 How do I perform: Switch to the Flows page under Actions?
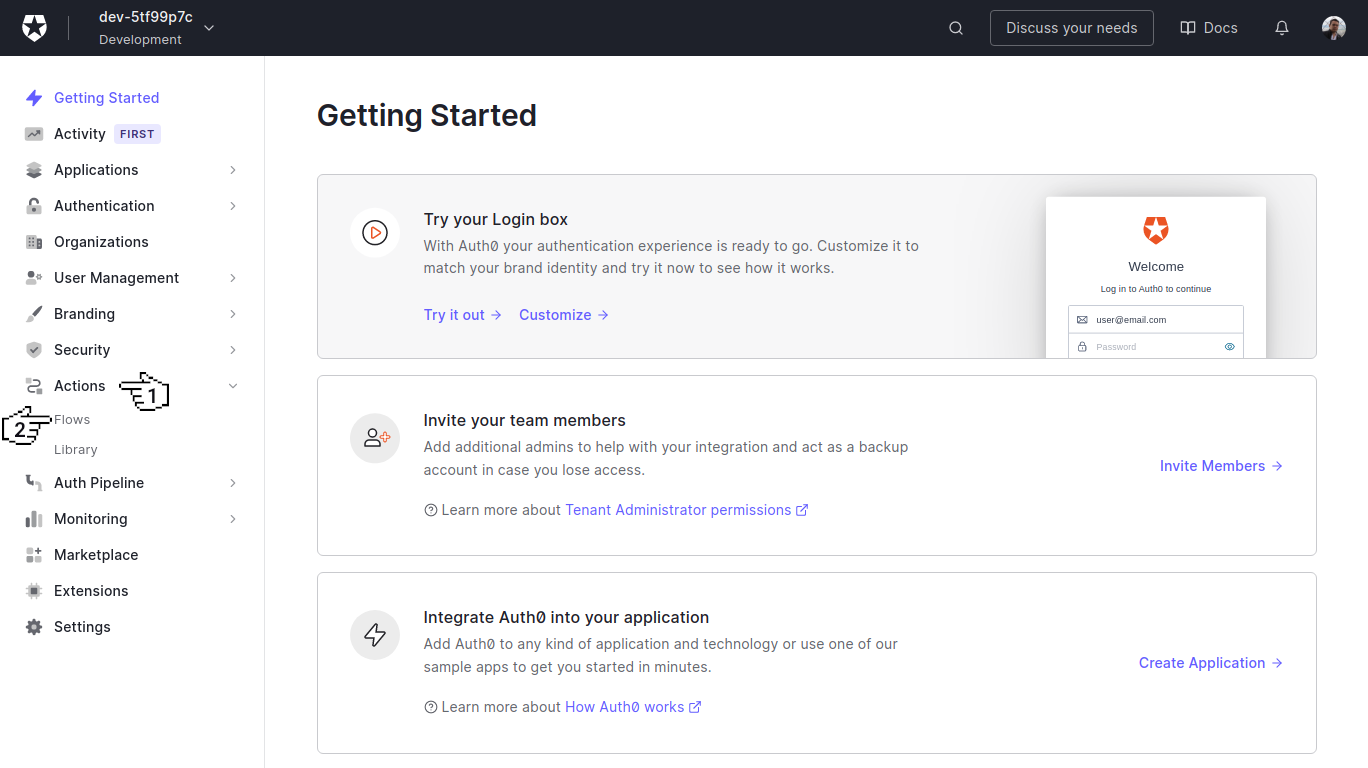pos(72,419)
